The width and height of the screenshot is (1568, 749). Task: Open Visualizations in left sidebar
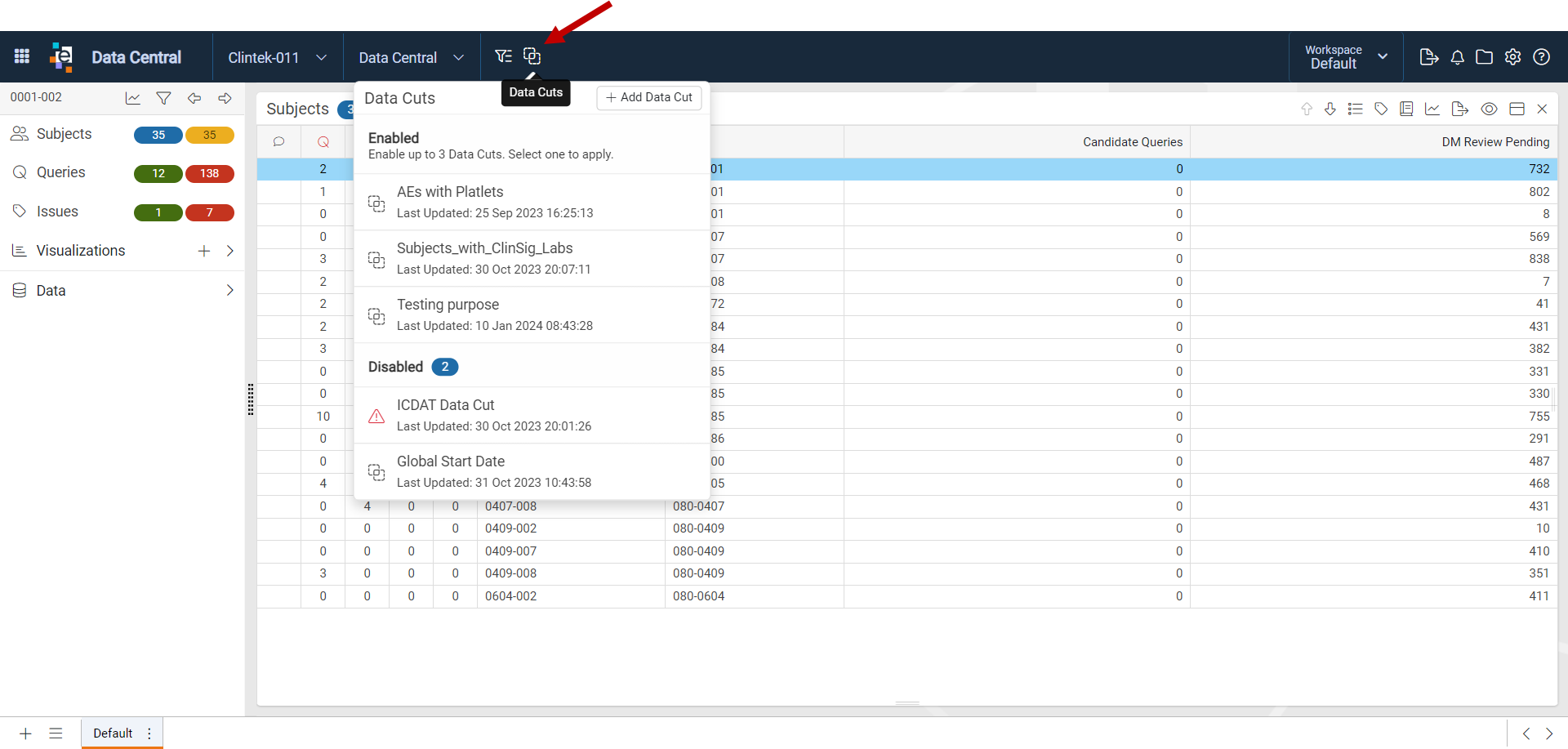coord(81,251)
